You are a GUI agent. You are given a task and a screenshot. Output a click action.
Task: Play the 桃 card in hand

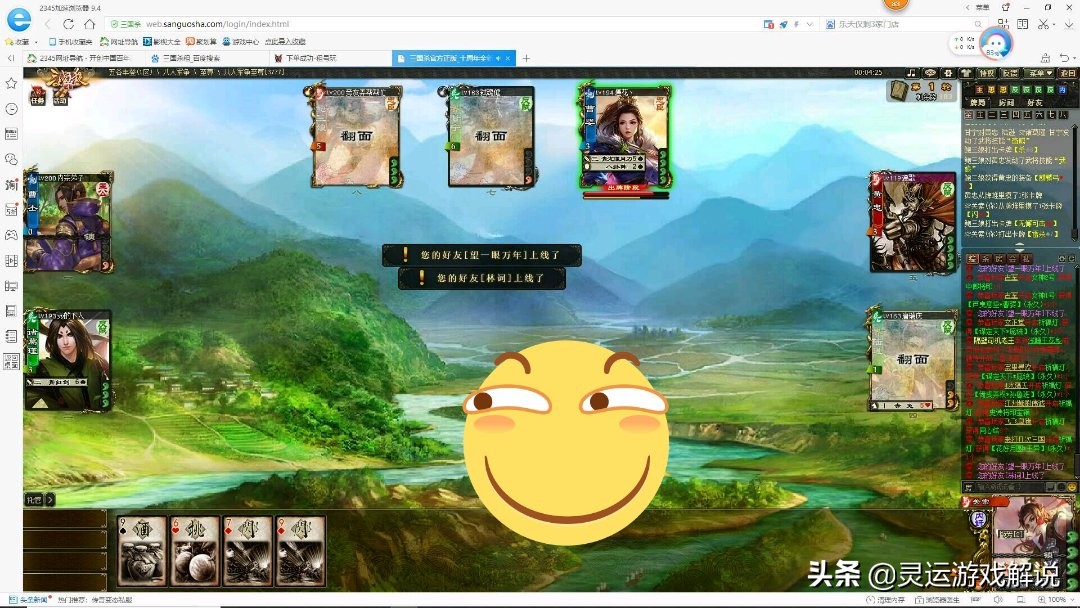(x=195, y=552)
